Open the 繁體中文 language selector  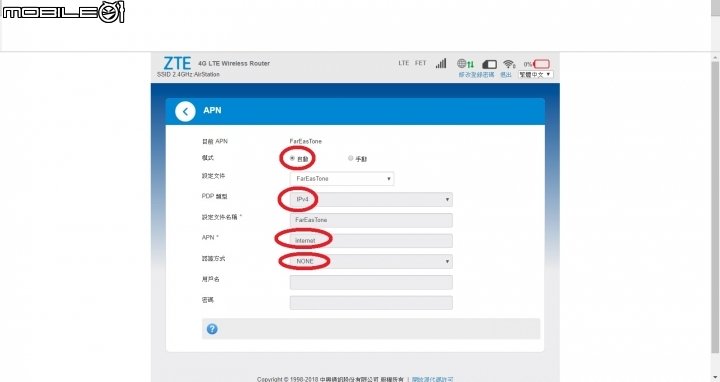coord(535,74)
